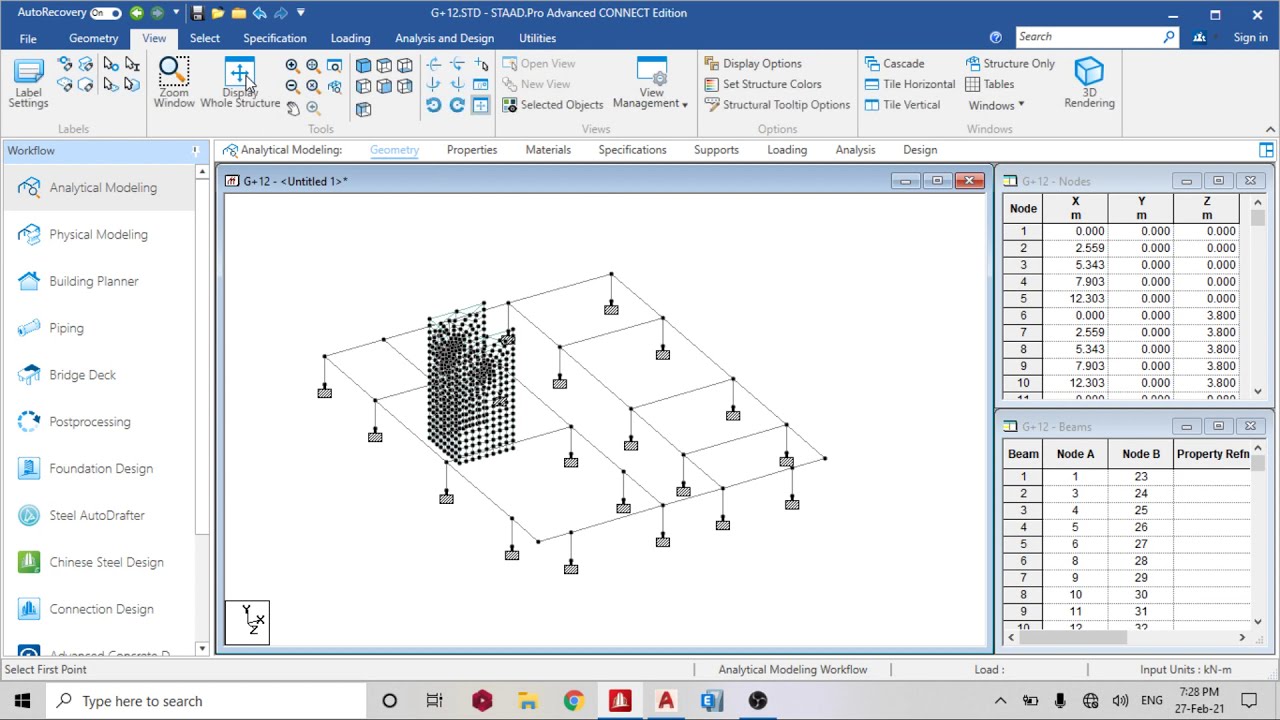Click the rotate left circular arrow icon
The image size is (1280, 720).
[x=433, y=105]
